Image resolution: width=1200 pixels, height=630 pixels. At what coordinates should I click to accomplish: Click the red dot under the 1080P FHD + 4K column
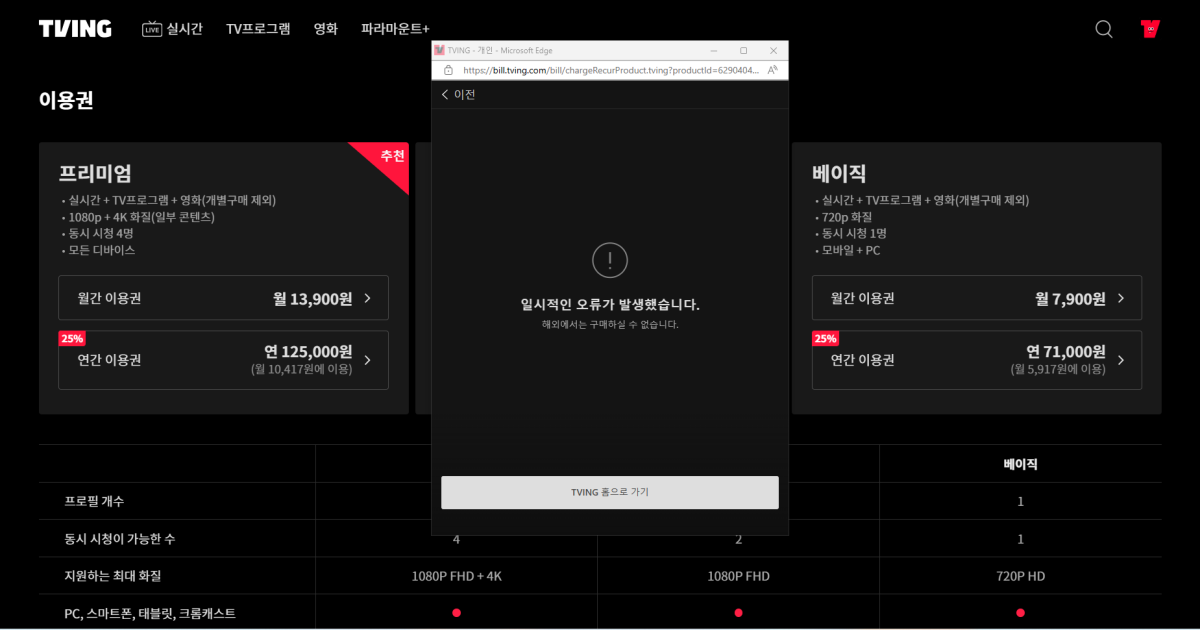(456, 613)
